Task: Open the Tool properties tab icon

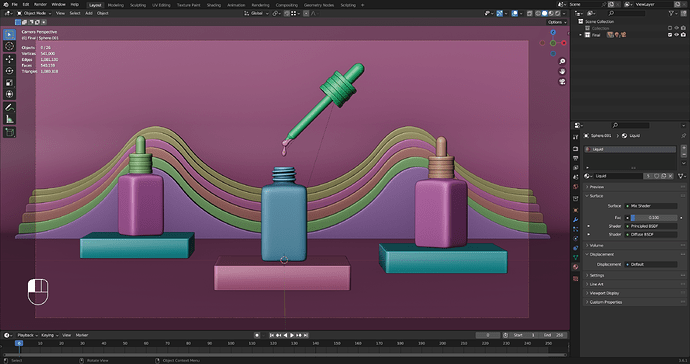Action: 576,137
